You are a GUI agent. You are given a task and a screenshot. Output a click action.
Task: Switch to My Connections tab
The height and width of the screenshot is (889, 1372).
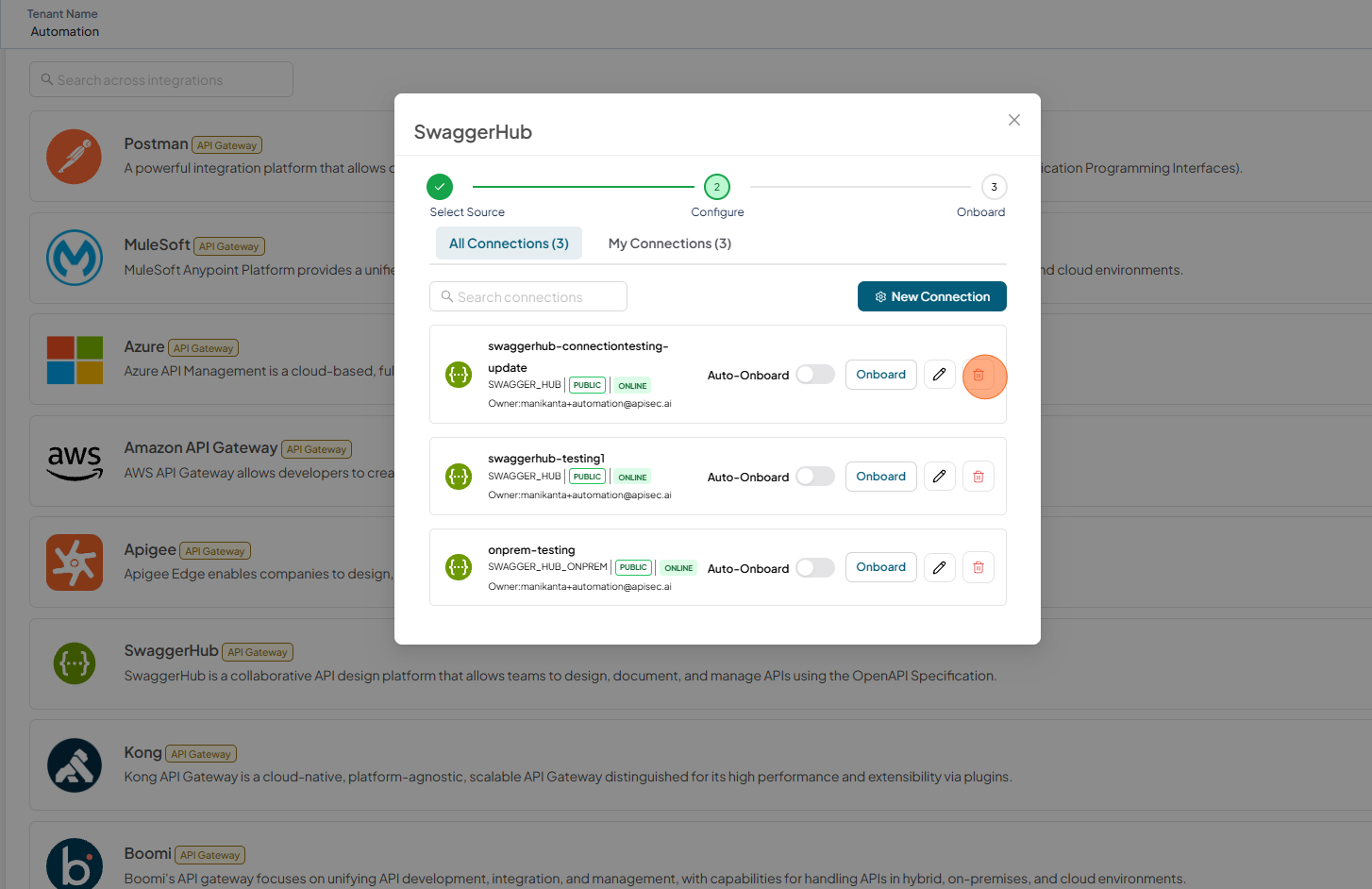pyautogui.click(x=670, y=243)
